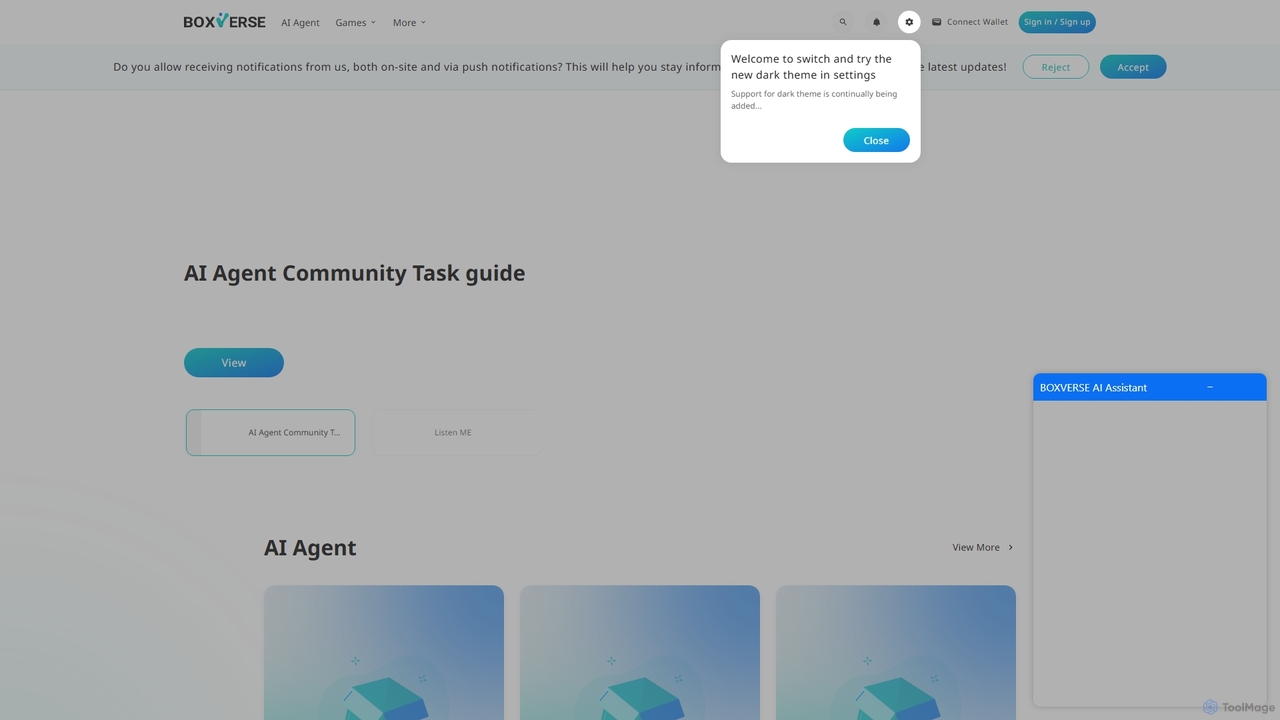Open View More for AI Agent
The width and height of the screenshot is (1280, 720).
983,547
